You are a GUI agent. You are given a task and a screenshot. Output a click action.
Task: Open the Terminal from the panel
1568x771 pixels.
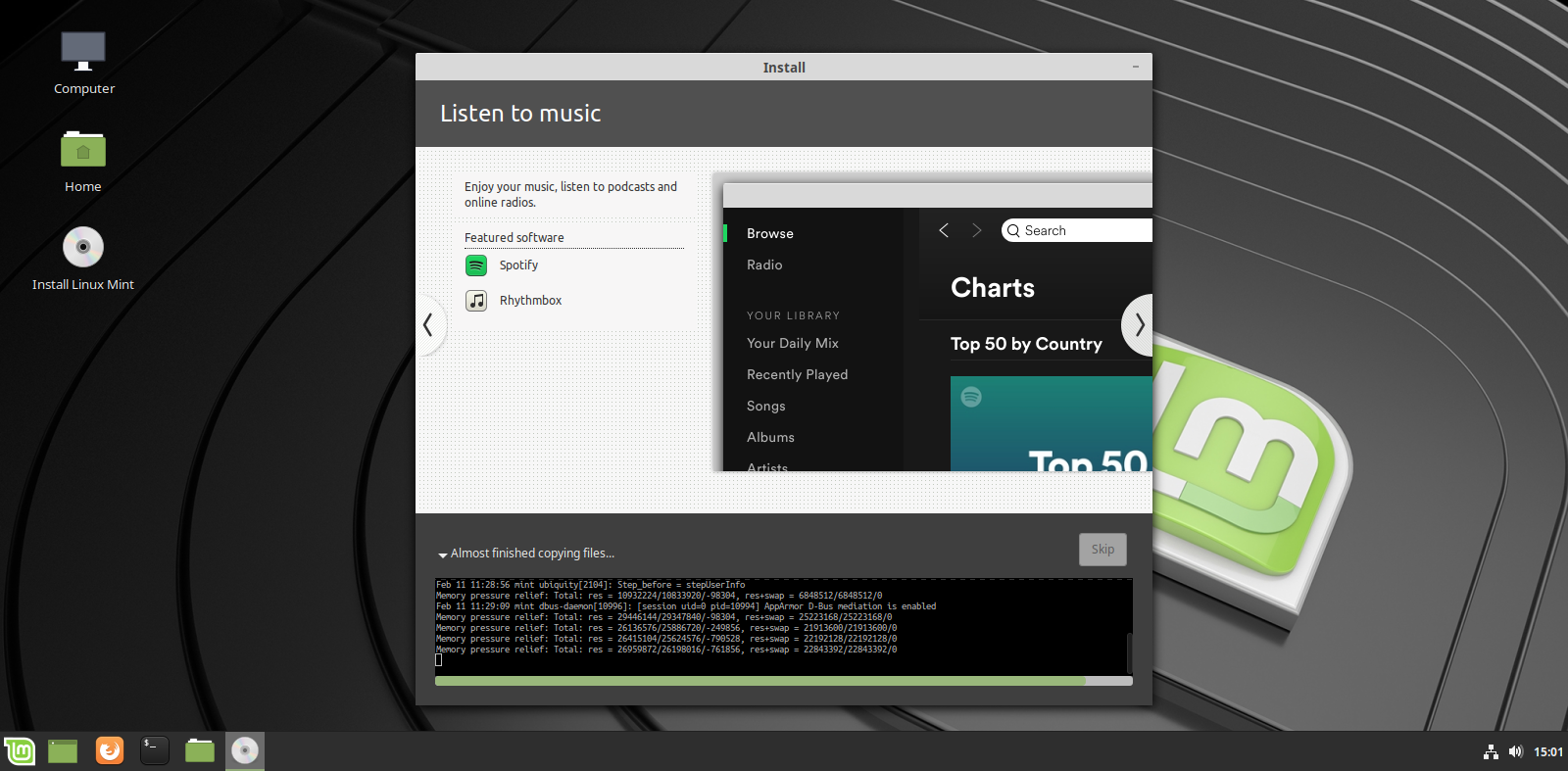(155, 751)
